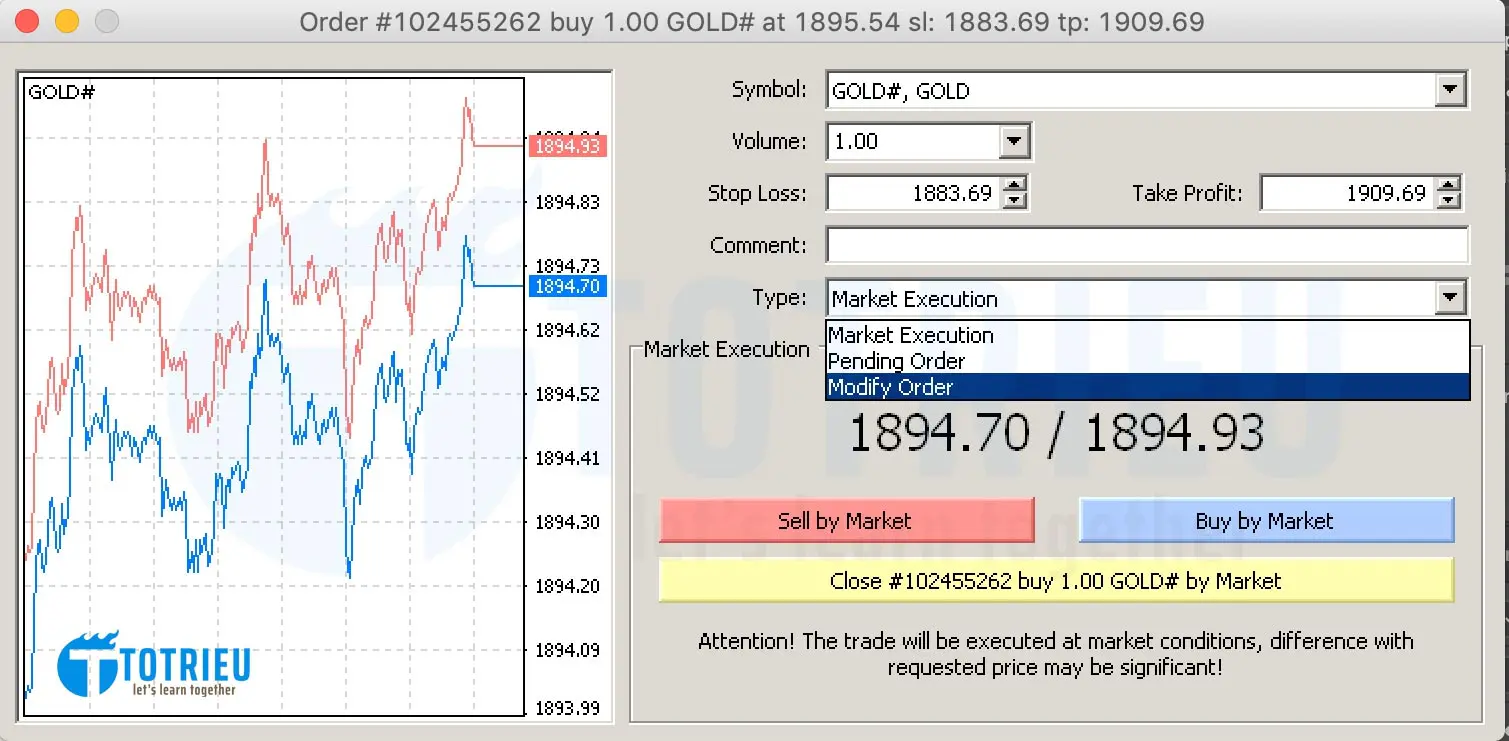Increase Take Profit with the up arrow

[1448, 185]
